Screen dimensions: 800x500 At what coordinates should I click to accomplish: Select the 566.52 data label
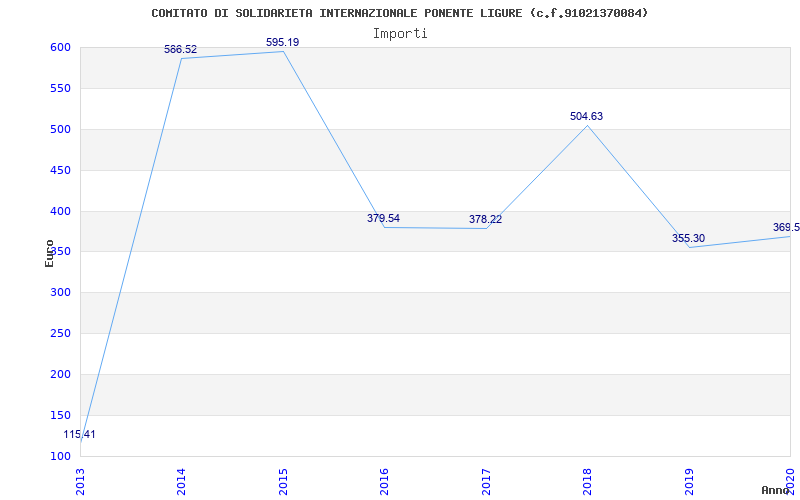[x=181, y=49]
